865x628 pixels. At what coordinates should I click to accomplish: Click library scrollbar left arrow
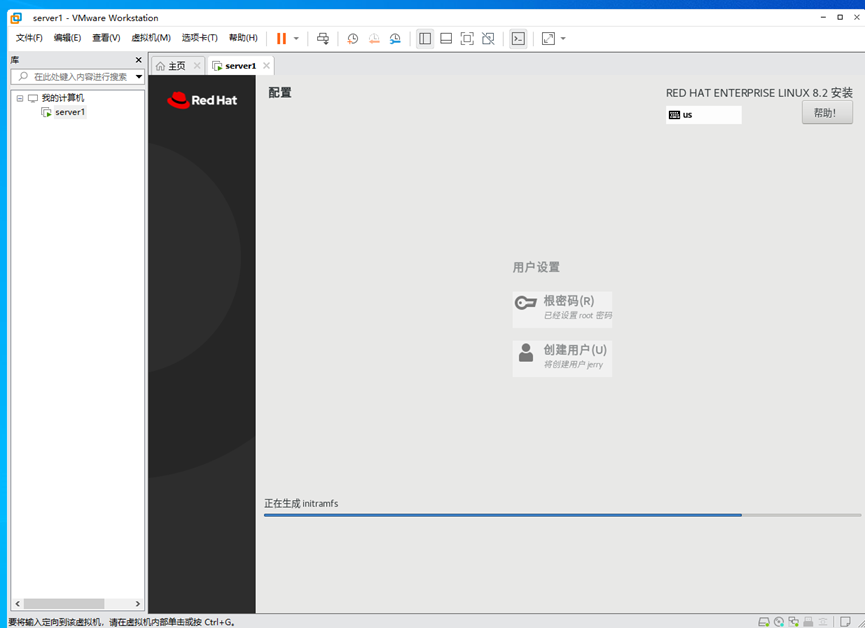pyautogui.click(x=18, y=604)
